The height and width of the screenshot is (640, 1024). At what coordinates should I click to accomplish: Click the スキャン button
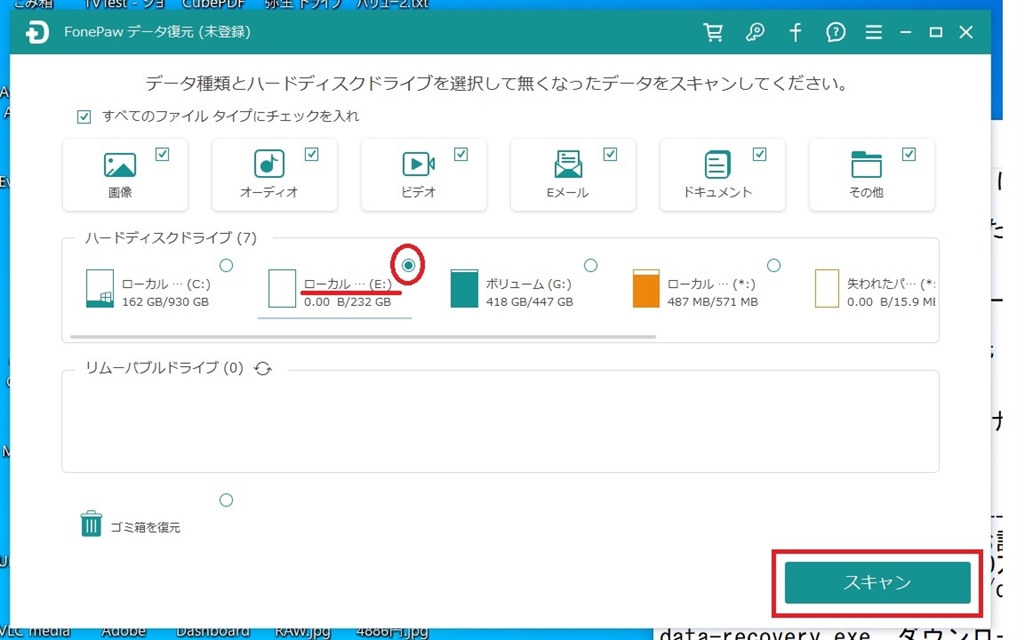[x=878, y=582]
